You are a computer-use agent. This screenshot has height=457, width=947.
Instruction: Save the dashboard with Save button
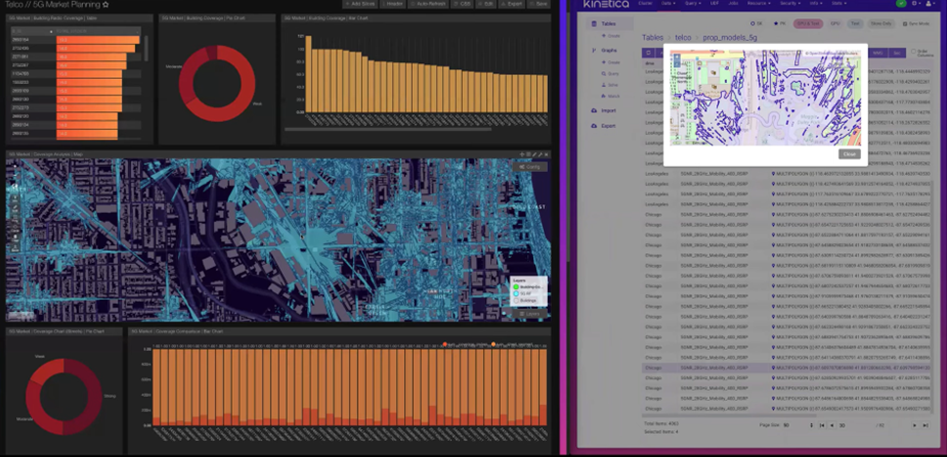click(539, 4)
